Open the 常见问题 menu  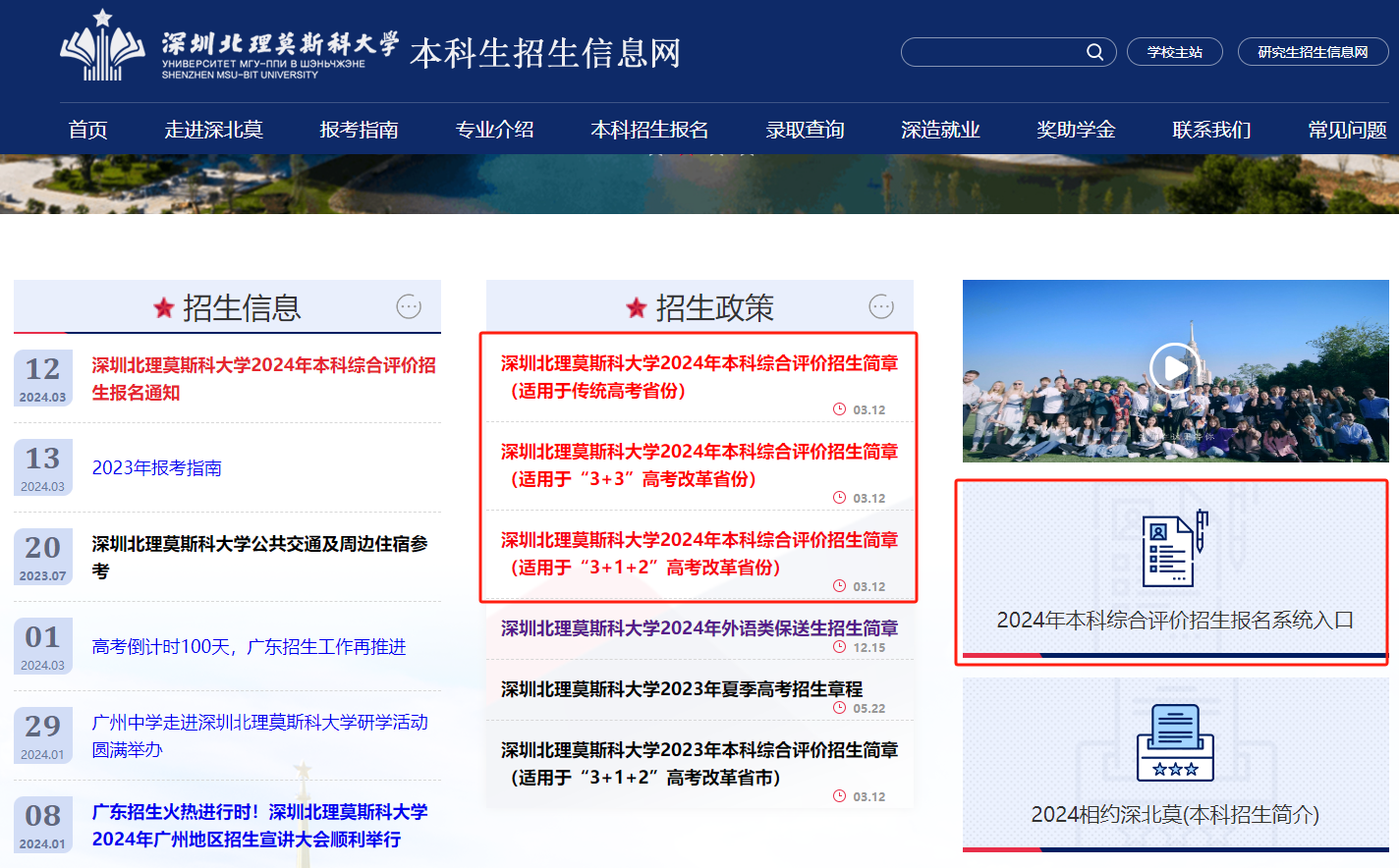[x=1347, y=130]
